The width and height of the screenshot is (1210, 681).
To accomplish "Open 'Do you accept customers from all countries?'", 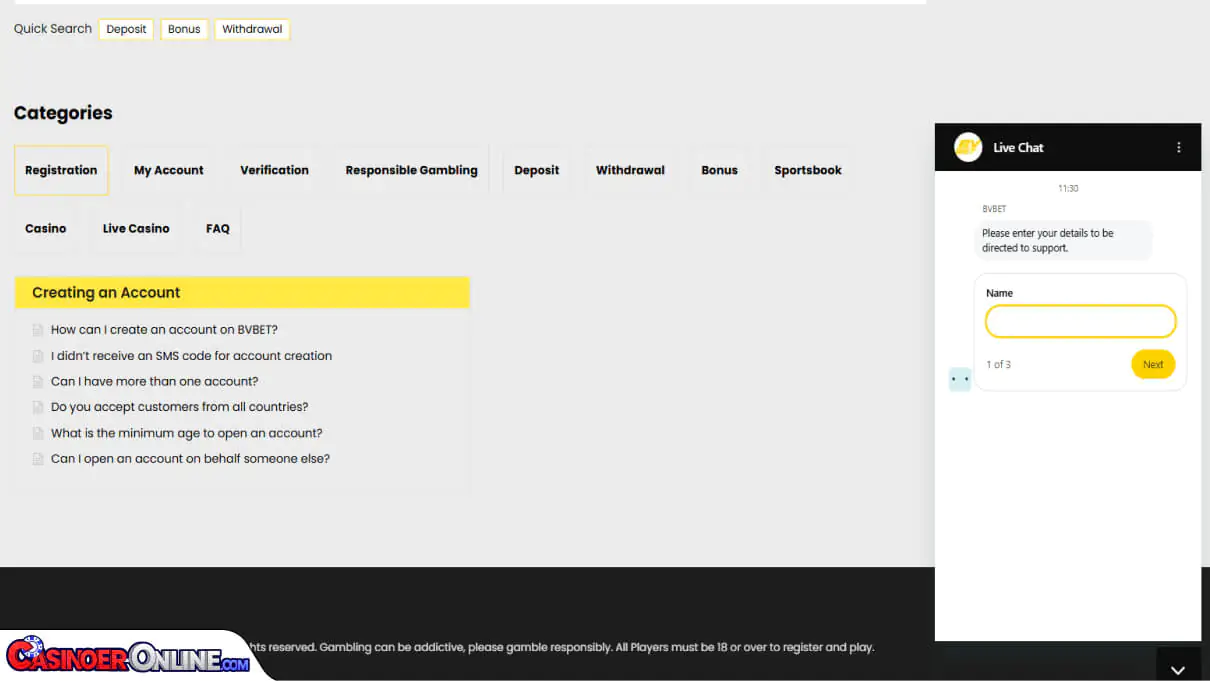I will click(179, 407).
